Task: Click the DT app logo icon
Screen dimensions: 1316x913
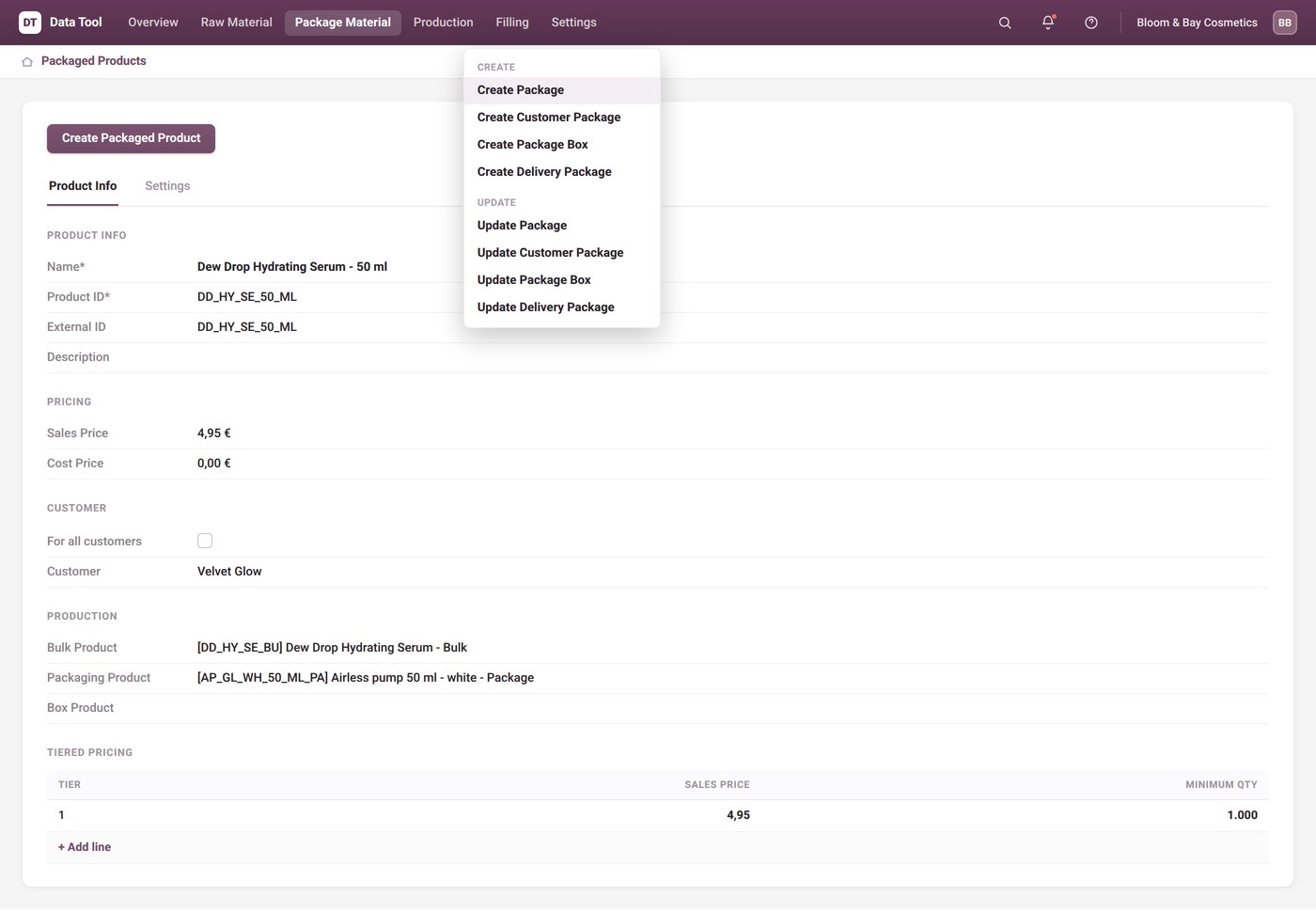Action: click(30, 23)
